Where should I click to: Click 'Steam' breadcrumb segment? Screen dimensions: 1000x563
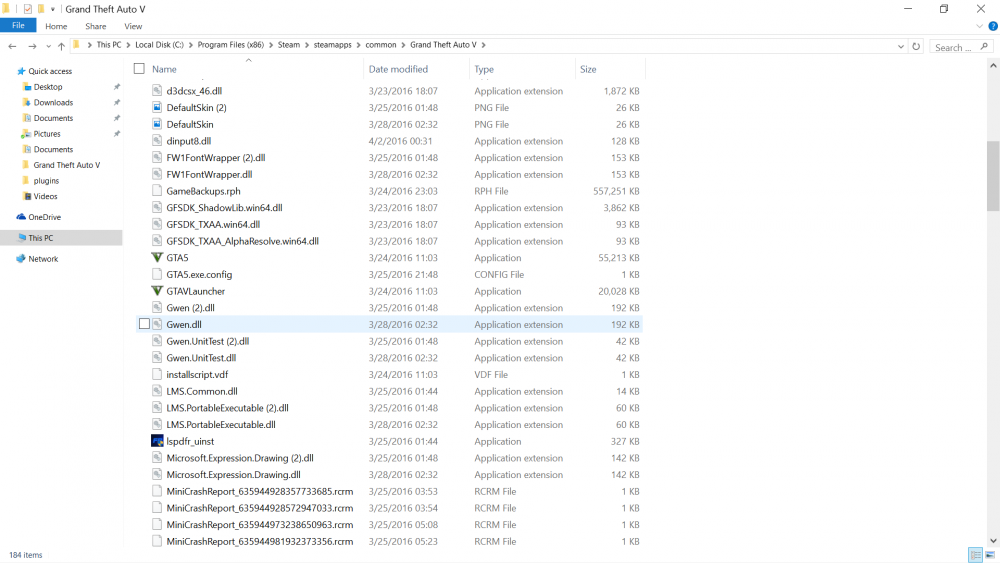[288, 45]
